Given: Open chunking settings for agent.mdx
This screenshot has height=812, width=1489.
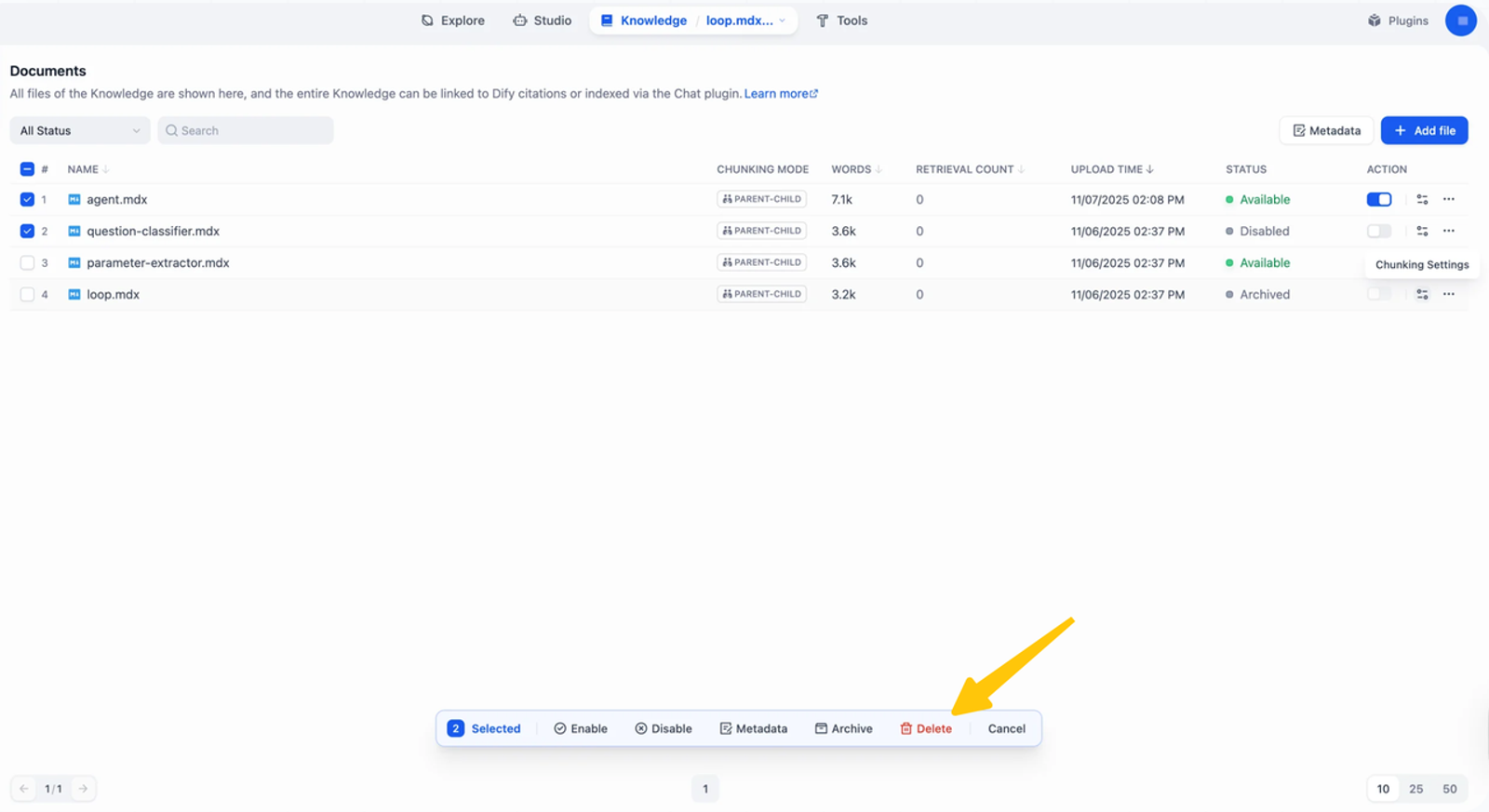Looking at the screenshot, I should click(x=1422, y=199).
